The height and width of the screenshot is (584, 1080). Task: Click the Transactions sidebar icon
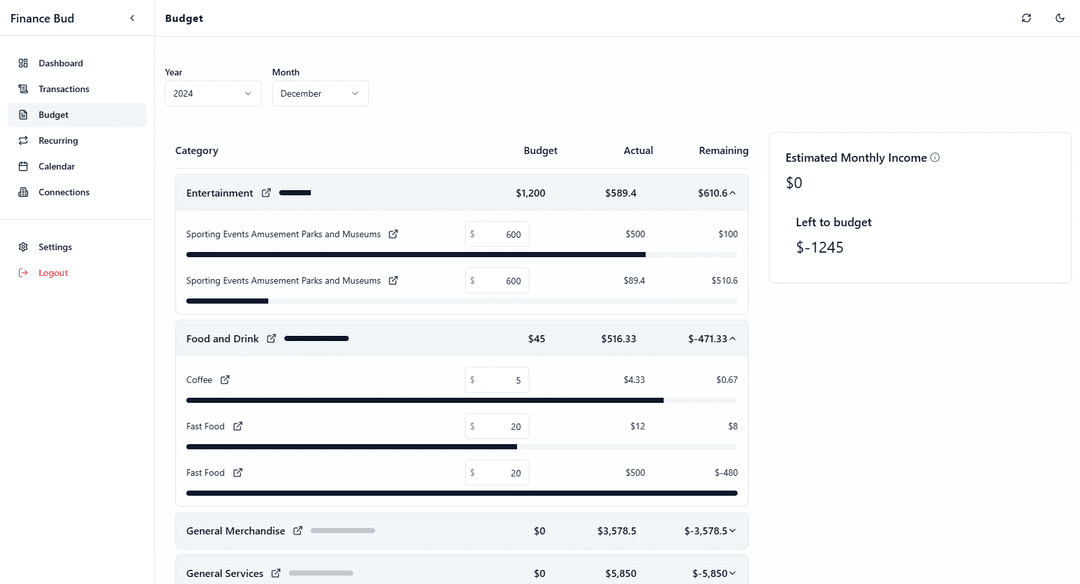coord(23,89)
